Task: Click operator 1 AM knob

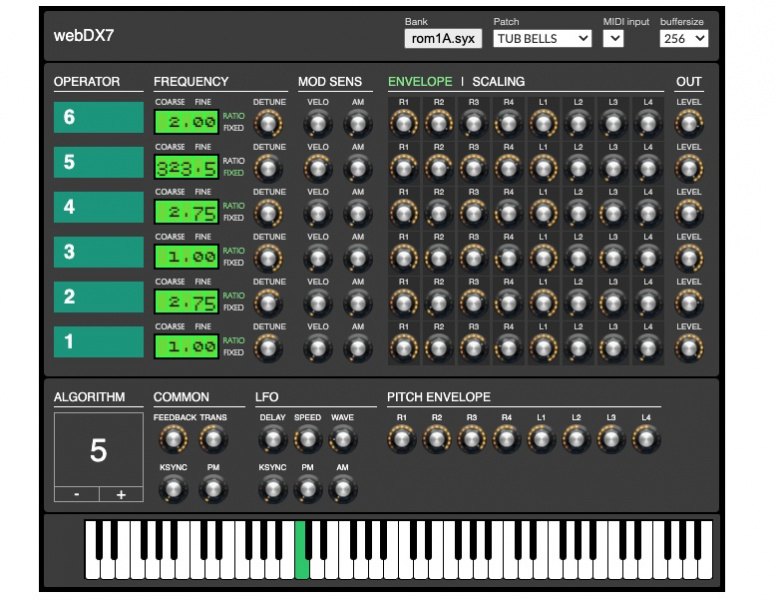Action: (357, 348)
